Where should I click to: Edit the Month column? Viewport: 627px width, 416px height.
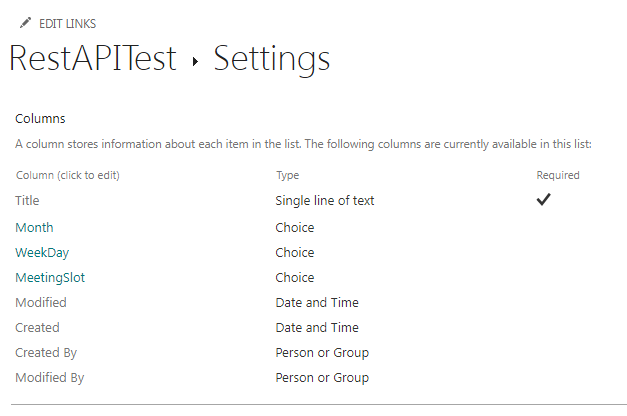click(34, 228)
